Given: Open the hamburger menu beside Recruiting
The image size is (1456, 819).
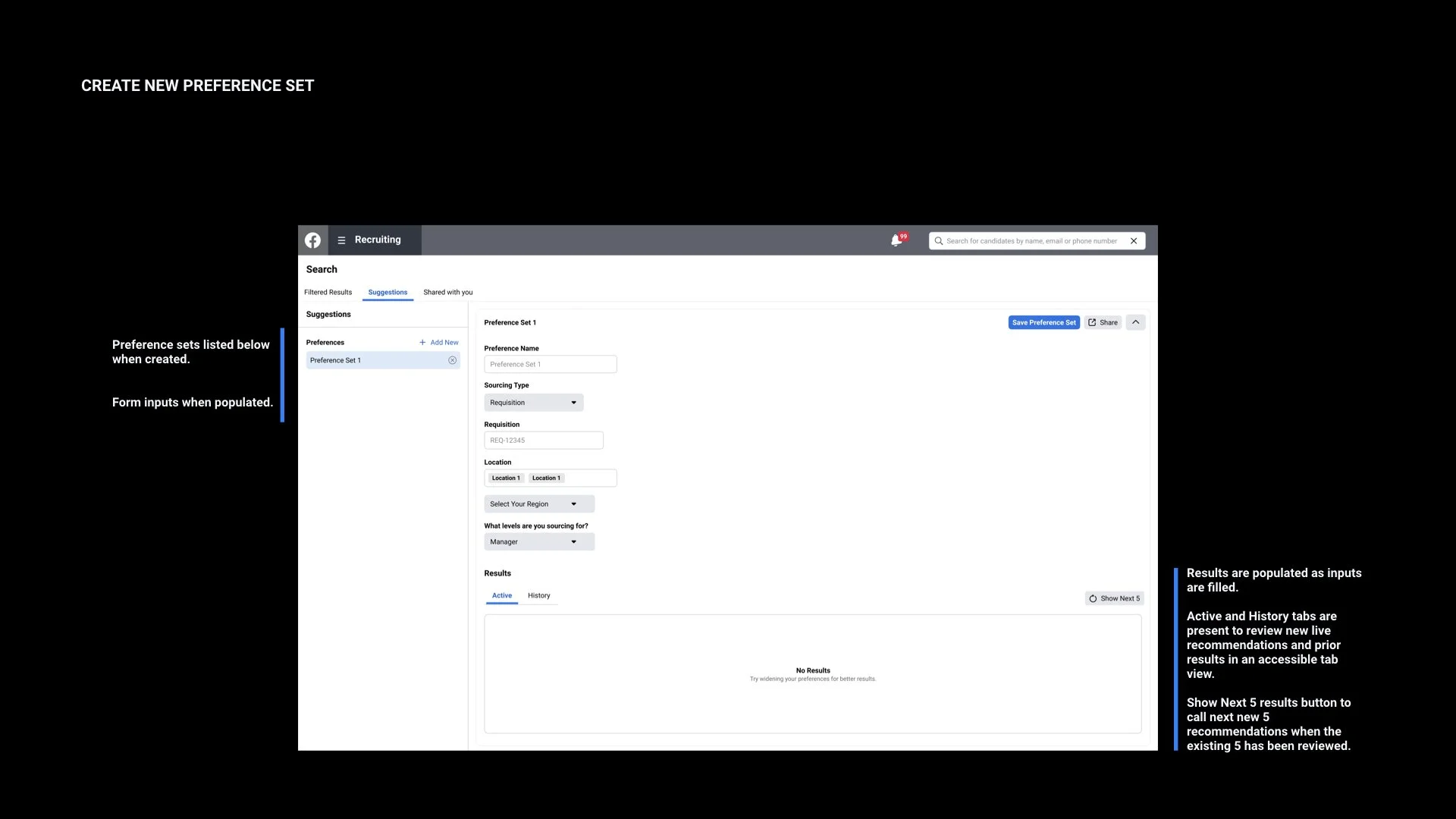Looking at the screenshot, I should pyautogui.click(x=341, y=240).
